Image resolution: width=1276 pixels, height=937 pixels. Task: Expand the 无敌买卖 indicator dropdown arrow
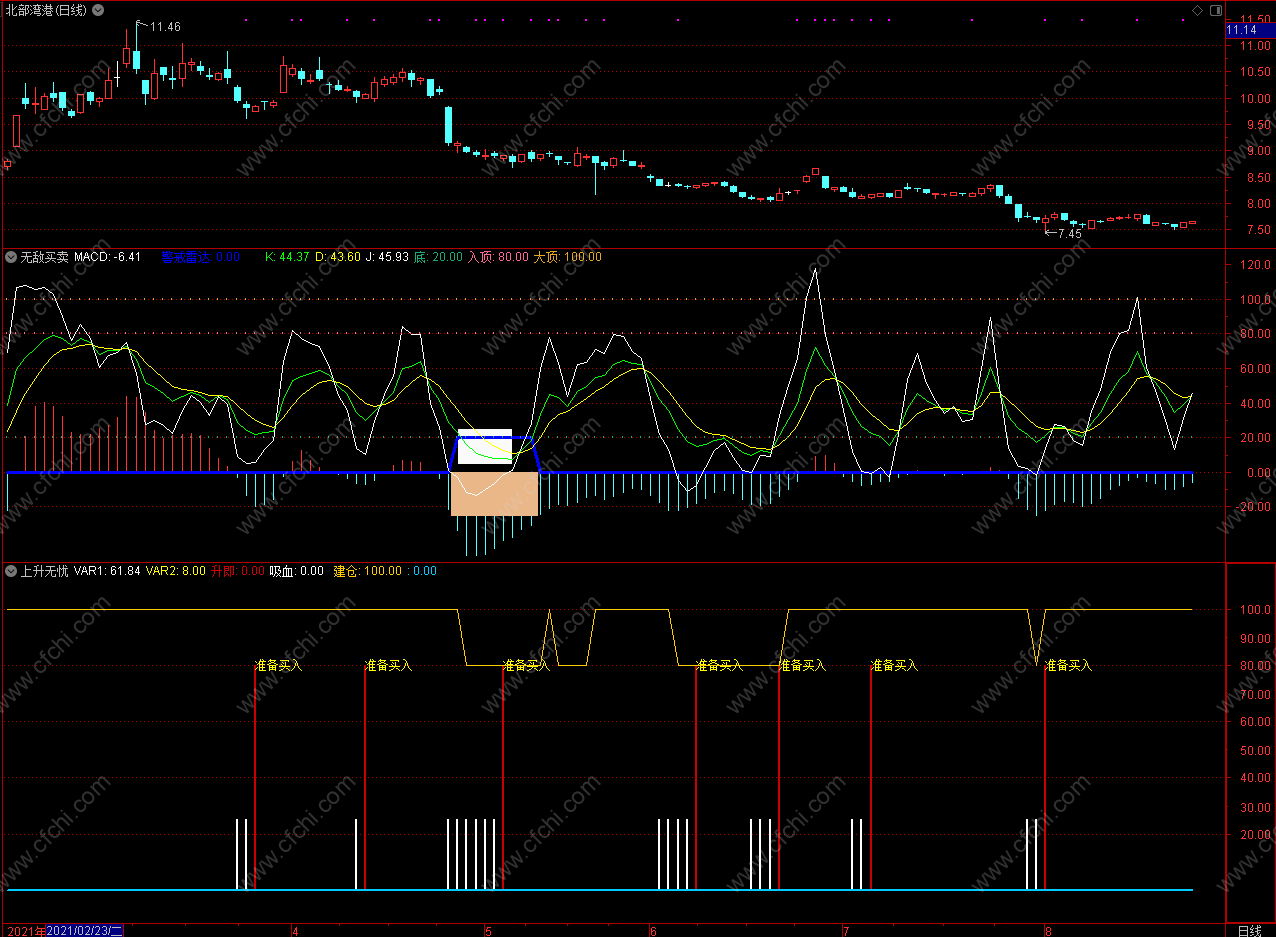click(11, 257)
